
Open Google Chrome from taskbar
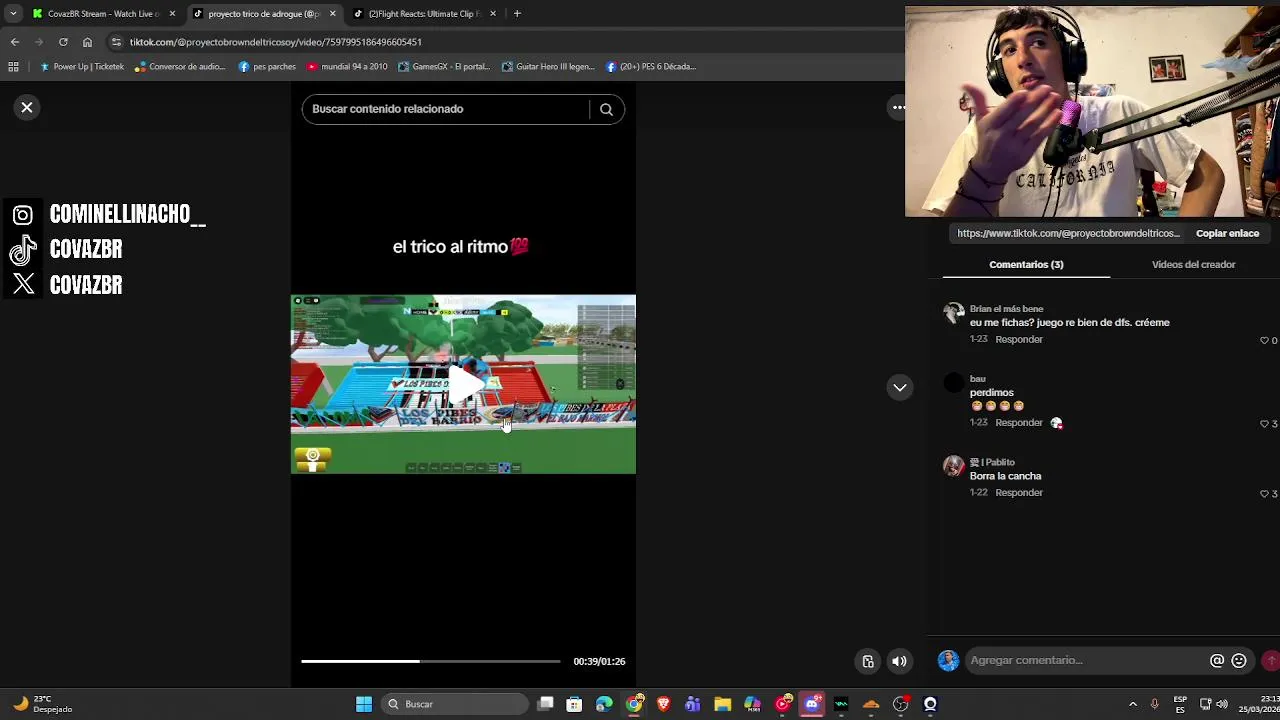click(634, 704)
